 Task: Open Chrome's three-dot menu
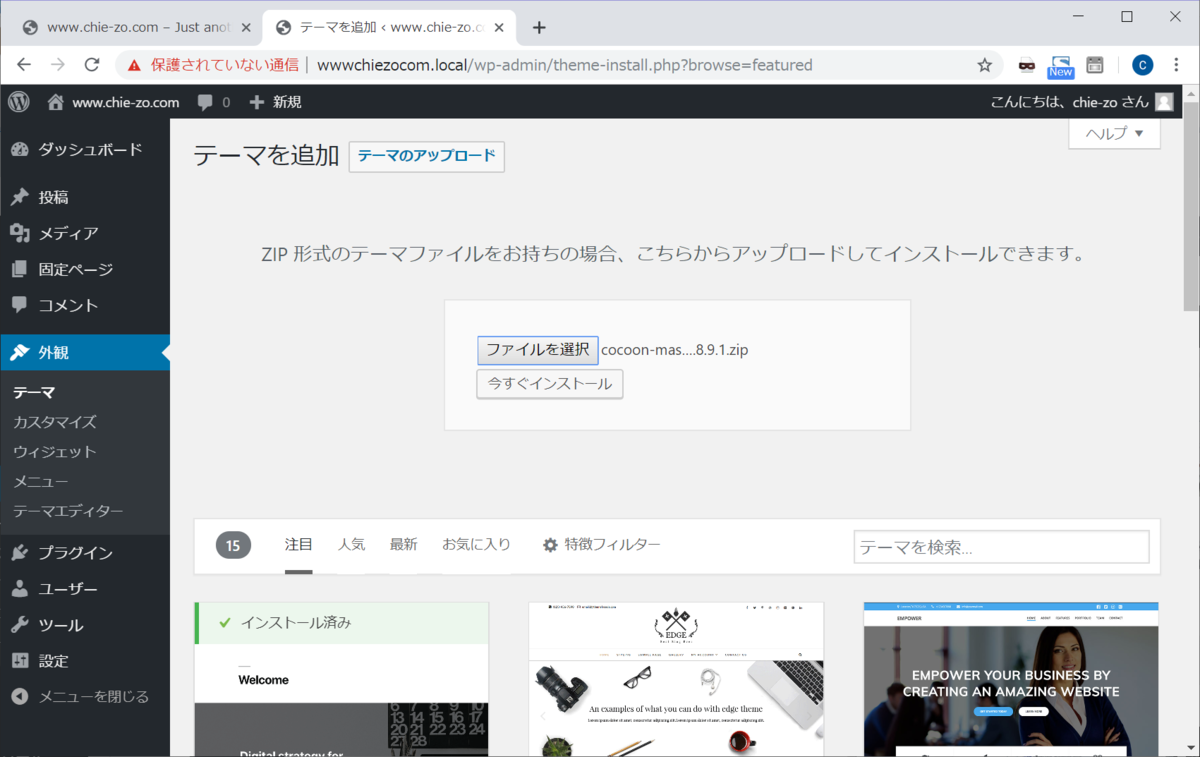point(1175,64)
